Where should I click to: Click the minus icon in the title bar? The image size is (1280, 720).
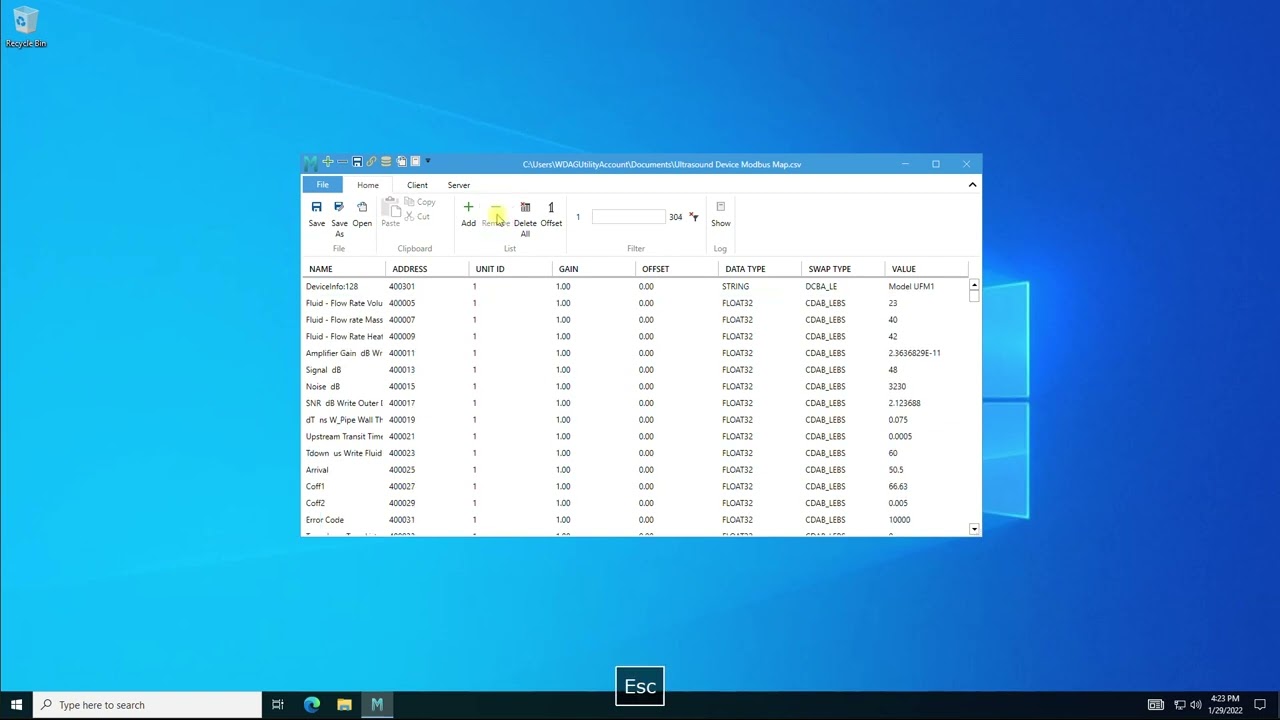(342, 162)
